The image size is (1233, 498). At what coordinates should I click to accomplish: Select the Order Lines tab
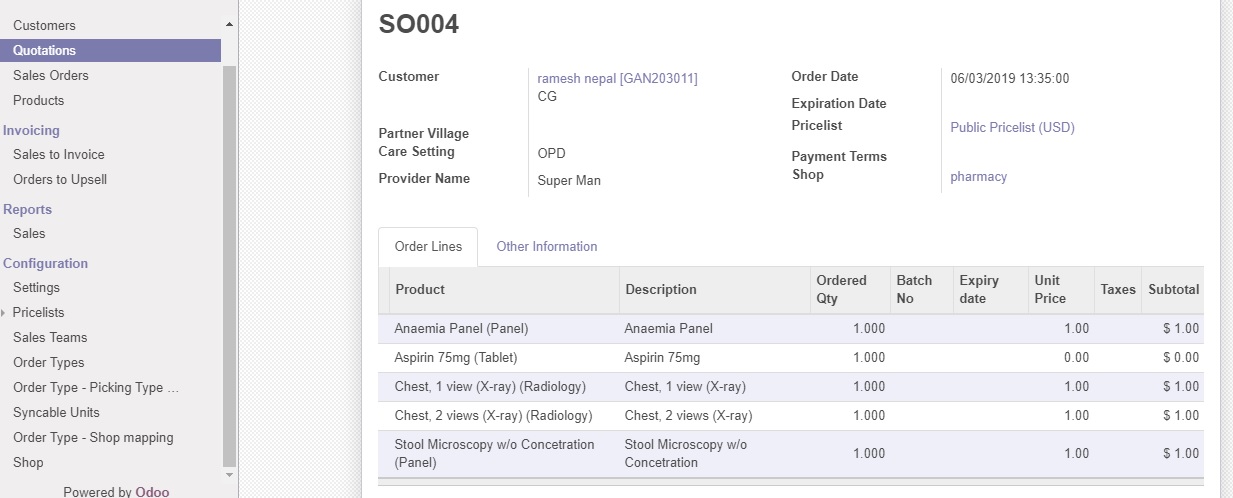[428, 246]
